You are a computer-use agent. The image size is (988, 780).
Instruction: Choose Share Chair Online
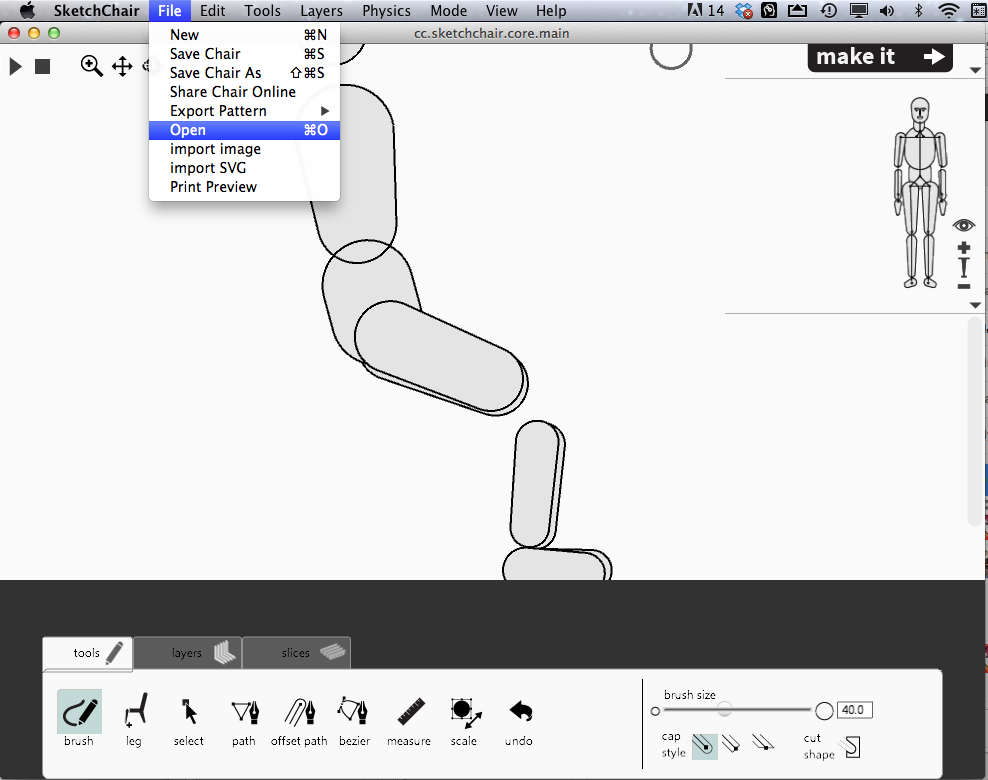click(x=244, y=91)
